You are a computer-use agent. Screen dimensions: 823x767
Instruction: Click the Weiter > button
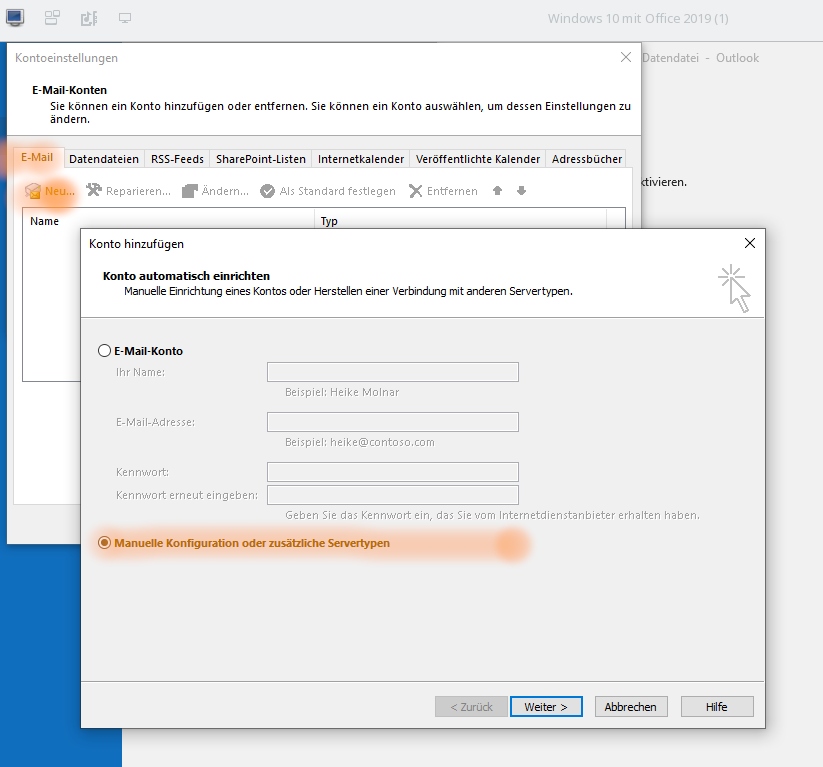[545, 707]
